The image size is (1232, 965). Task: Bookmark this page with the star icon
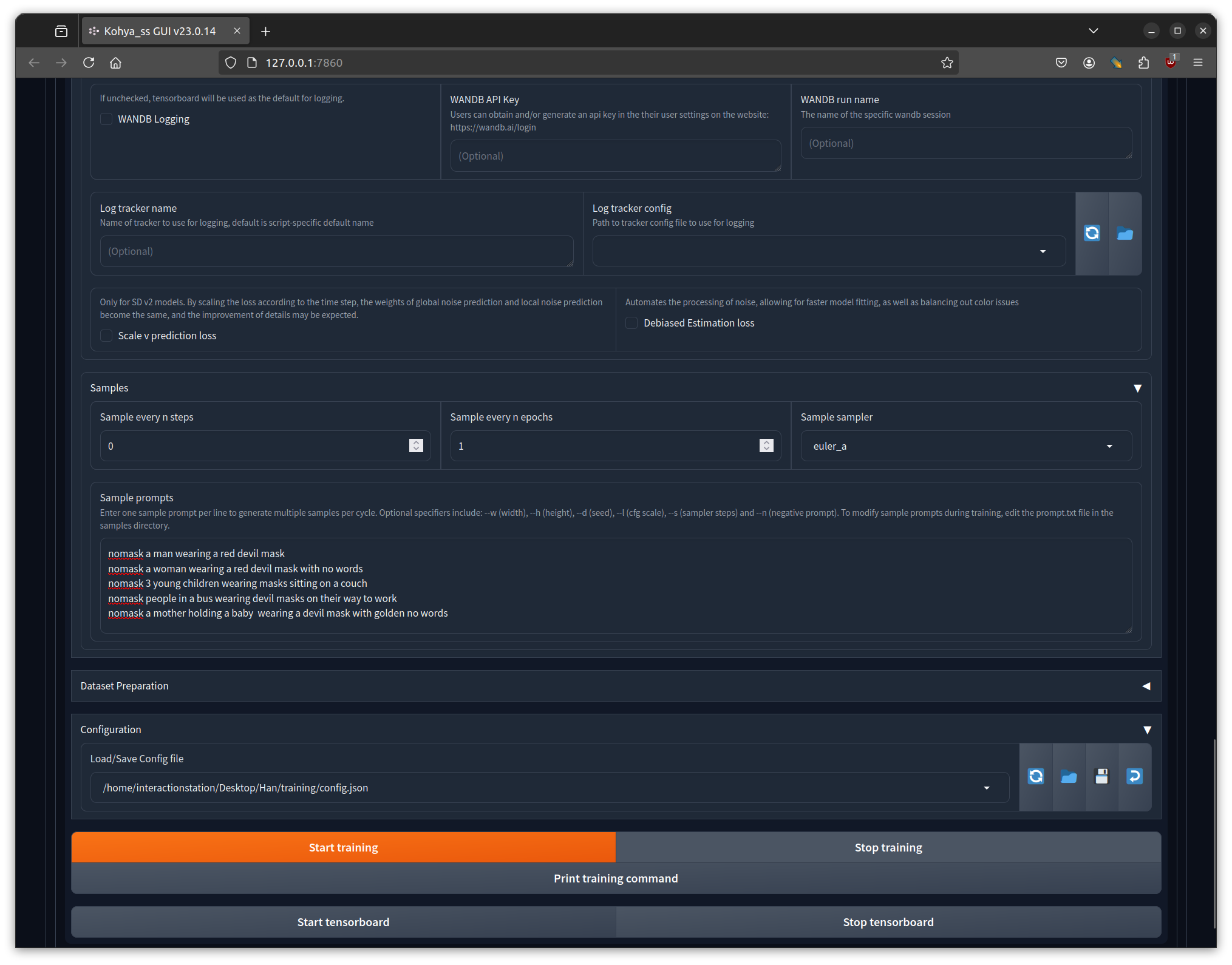947,63
